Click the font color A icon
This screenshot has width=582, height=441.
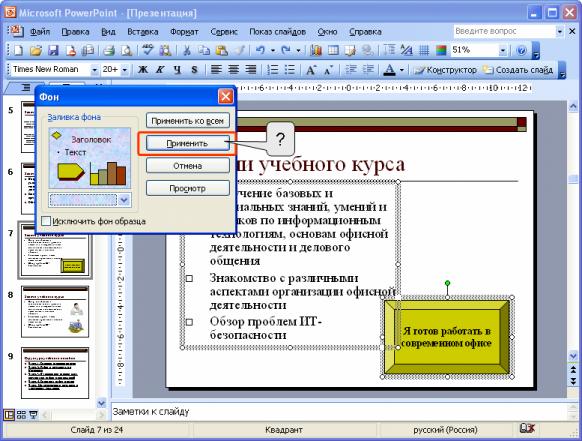click(389, 69)
